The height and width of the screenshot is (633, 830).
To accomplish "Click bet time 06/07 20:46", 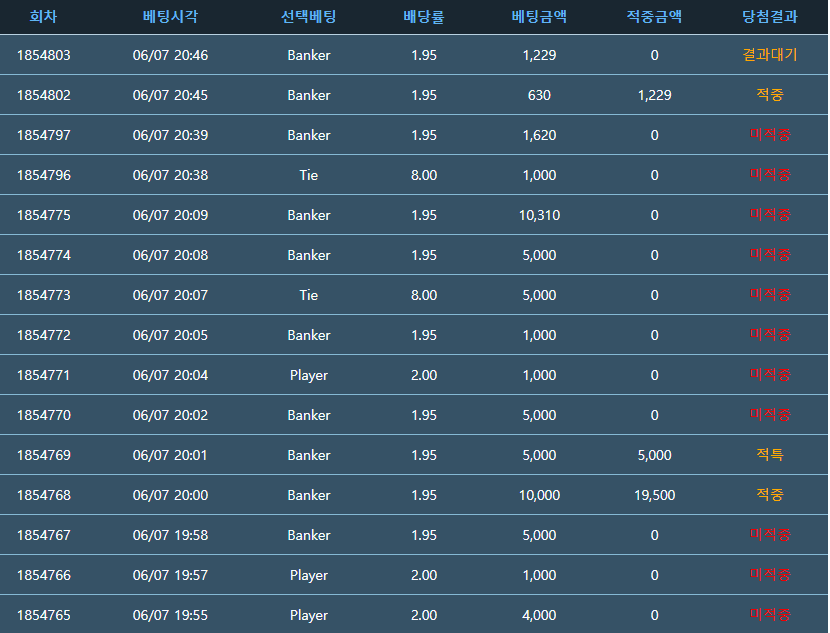I will [170, 55].
